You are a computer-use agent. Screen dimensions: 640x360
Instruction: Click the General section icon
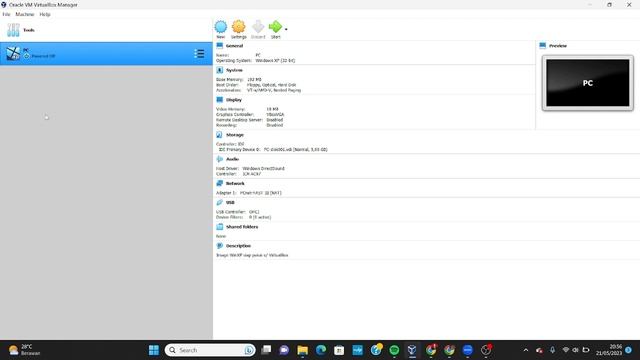[220, 46]
